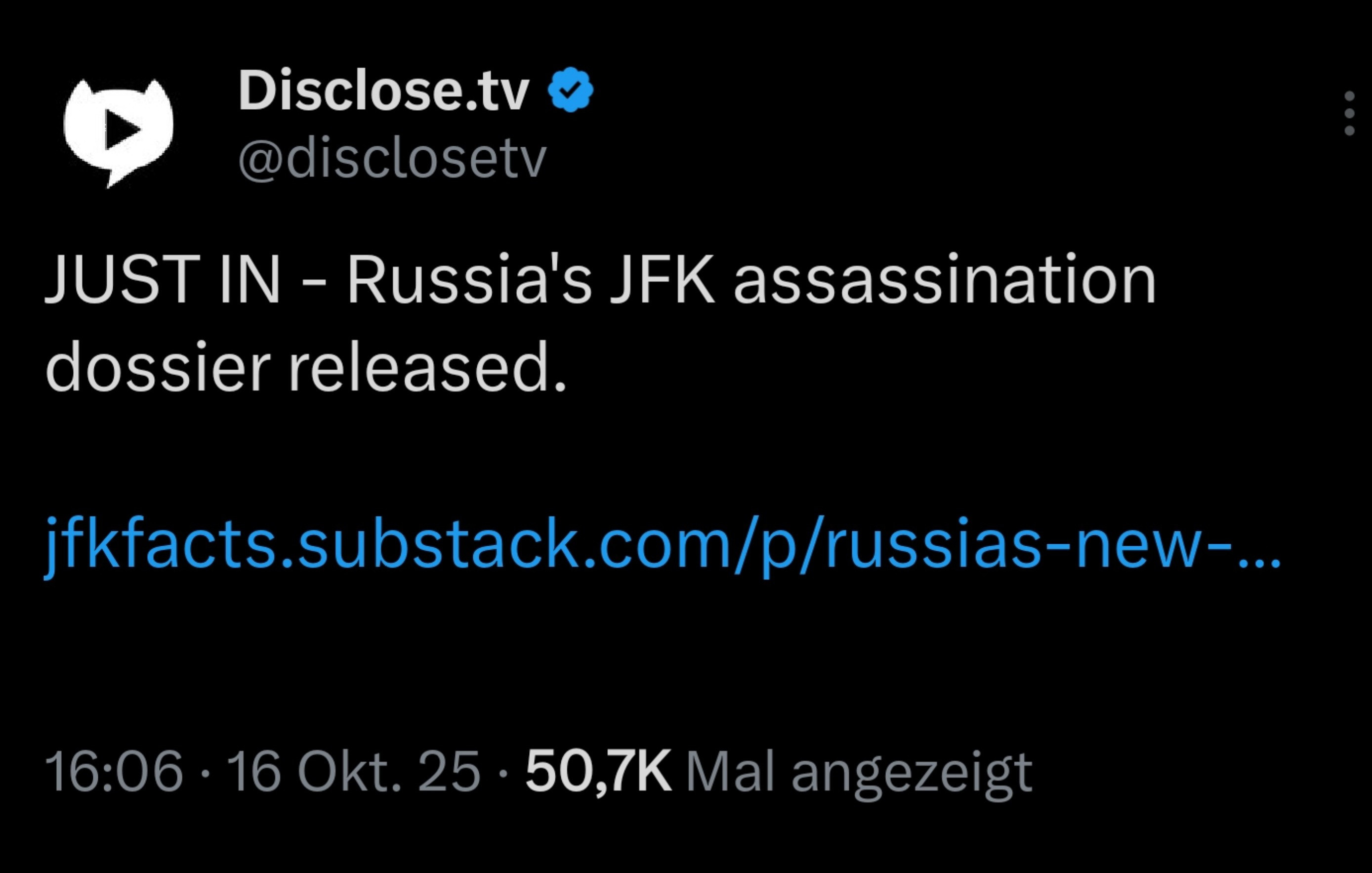Click the word 'released.' in the tweet
The width and height of the screenshot is (1372, 873).
pos(428,368)
